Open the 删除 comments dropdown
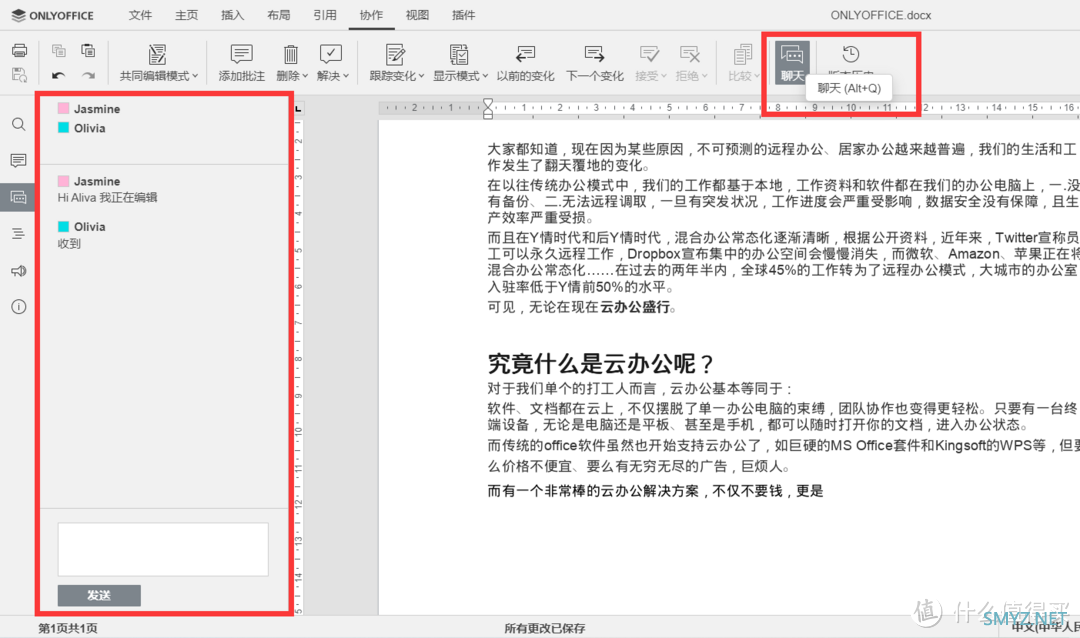Screen dimensions: 1080x638 (x=292, y=63)
